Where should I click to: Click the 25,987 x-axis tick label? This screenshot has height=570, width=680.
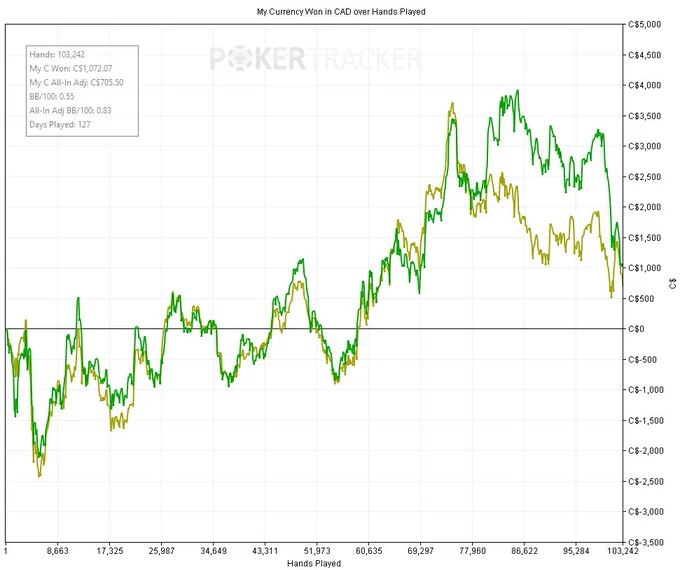[161, 551]
